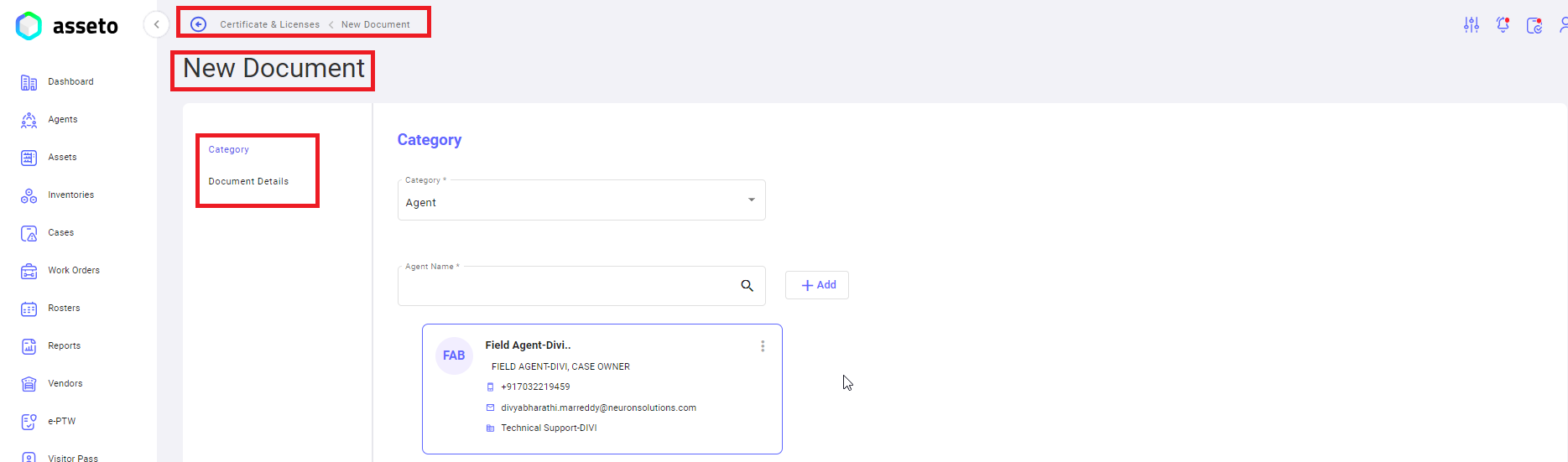Navigate to Vendors menu item
Screen dimensions: 1568x462
pyautogui.click(x=65, y=384)
